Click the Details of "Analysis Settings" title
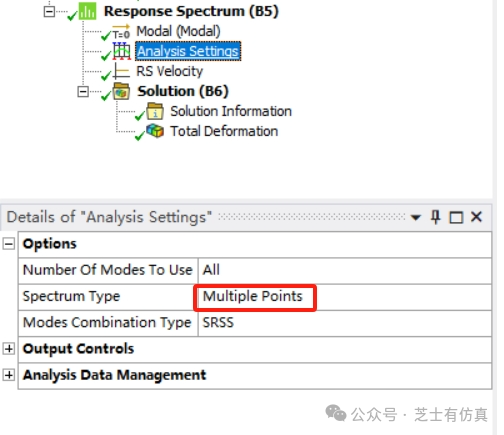Screen dimensions: 504x435 pyautogui.click(x=109, y=217)
